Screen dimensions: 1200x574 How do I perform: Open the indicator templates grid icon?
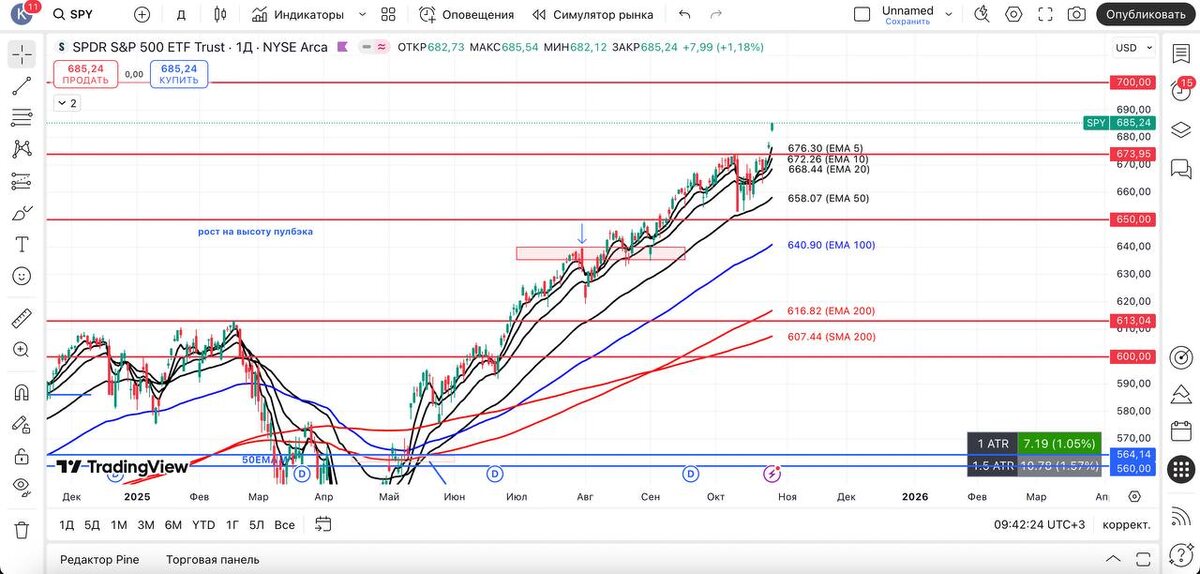pos(389,15)
